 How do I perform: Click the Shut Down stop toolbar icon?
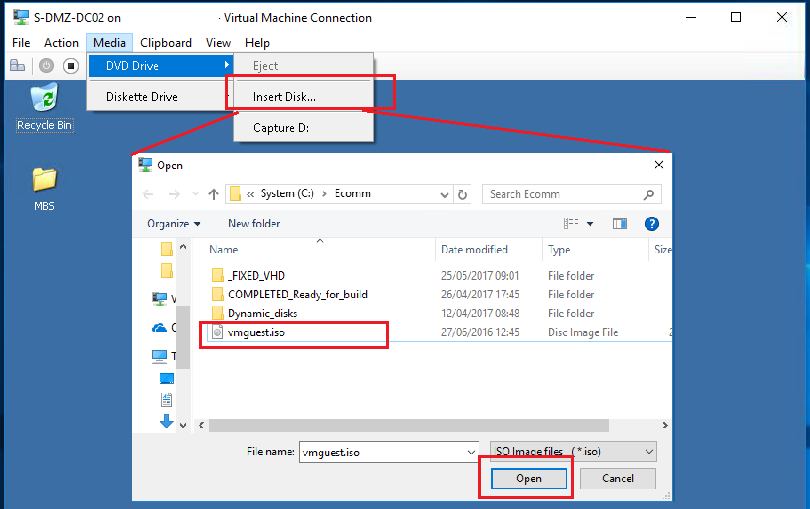[70, 66]
